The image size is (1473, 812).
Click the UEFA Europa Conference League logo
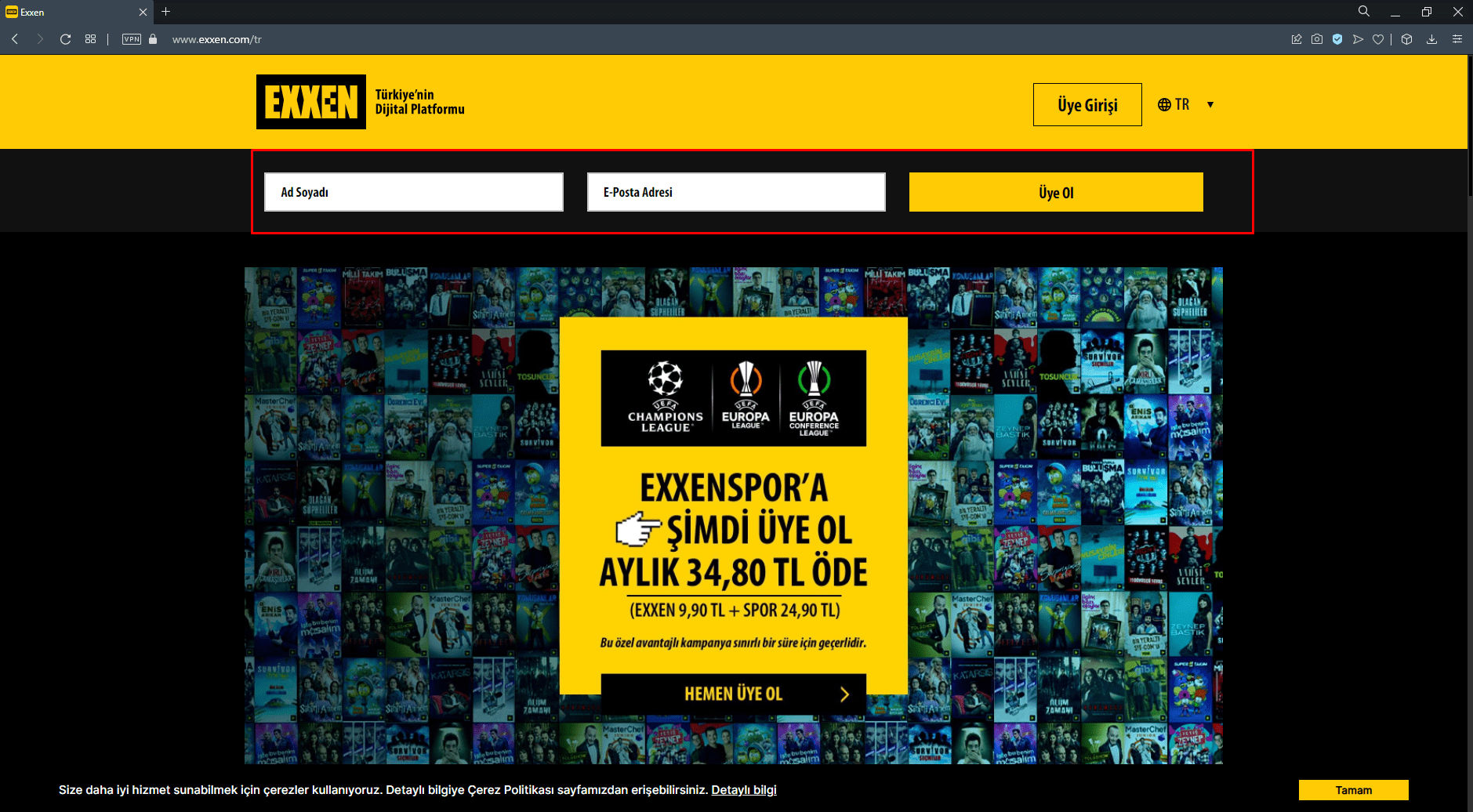814,398
